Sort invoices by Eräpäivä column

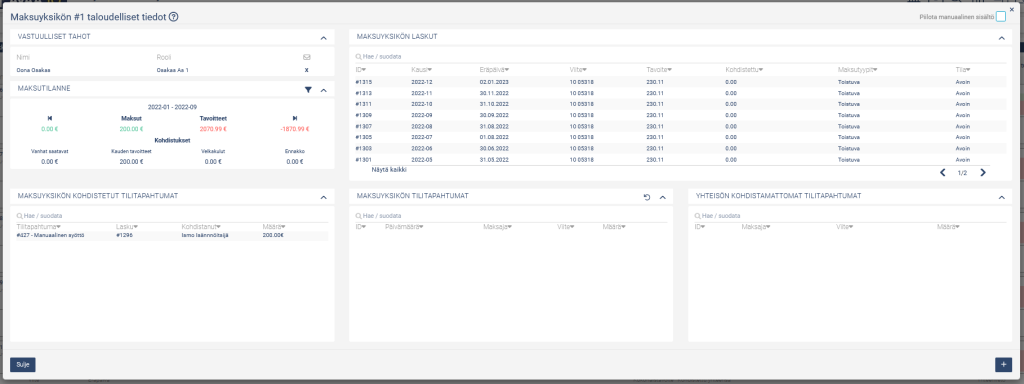pos(494,70)
